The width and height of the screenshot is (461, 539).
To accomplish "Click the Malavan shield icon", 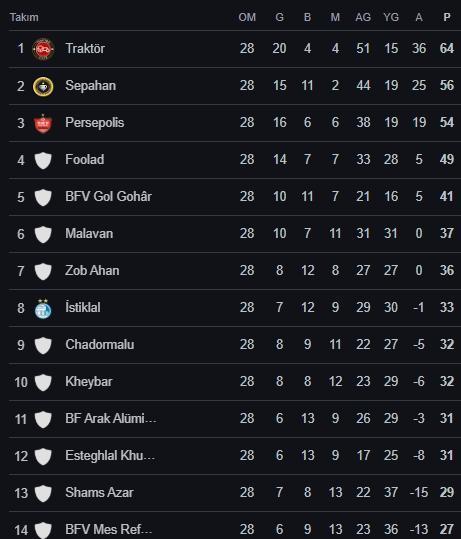I will click(x=43, y=234).
